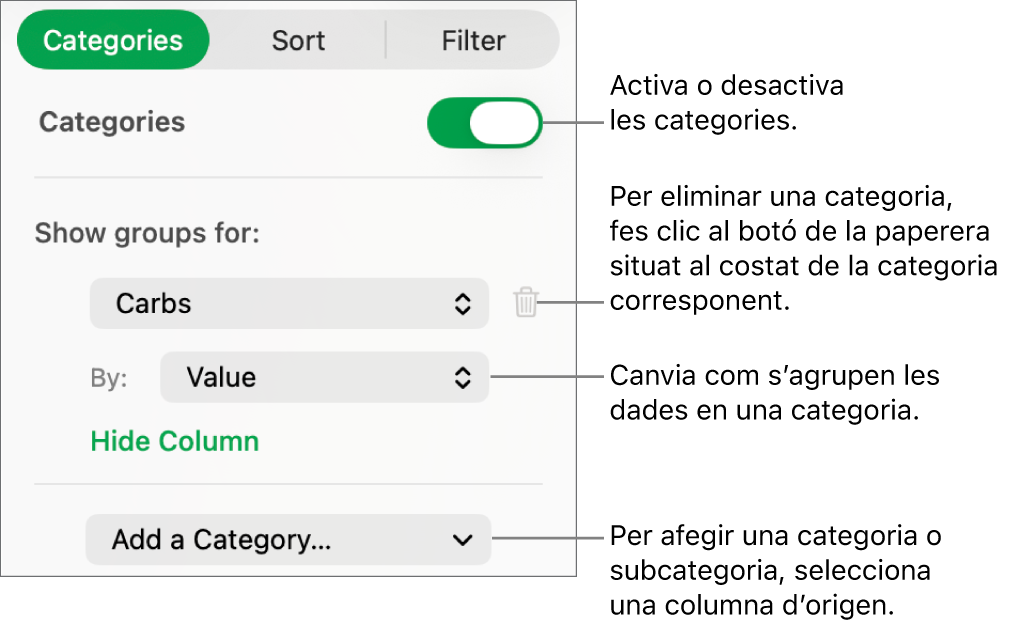Click the Hide Column link
Image resolution: width=1012 pixels, height=625 pixels.
[174, 441]
